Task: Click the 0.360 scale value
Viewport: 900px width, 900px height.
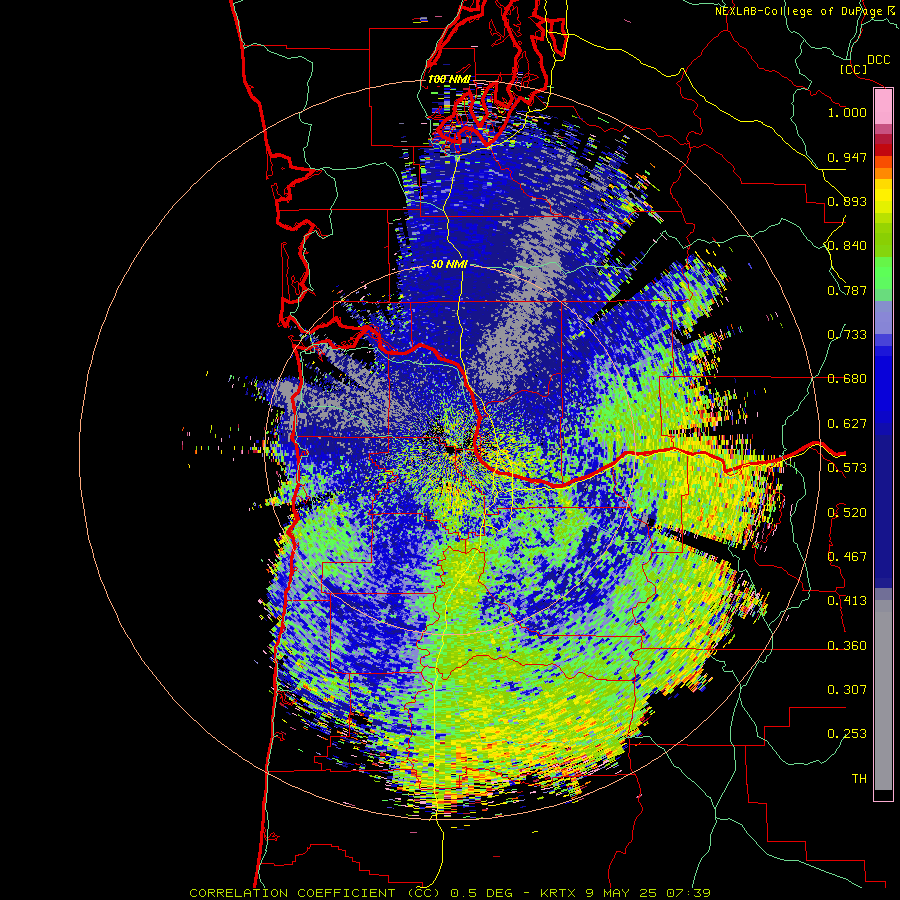Action: [x=847, y=646]
